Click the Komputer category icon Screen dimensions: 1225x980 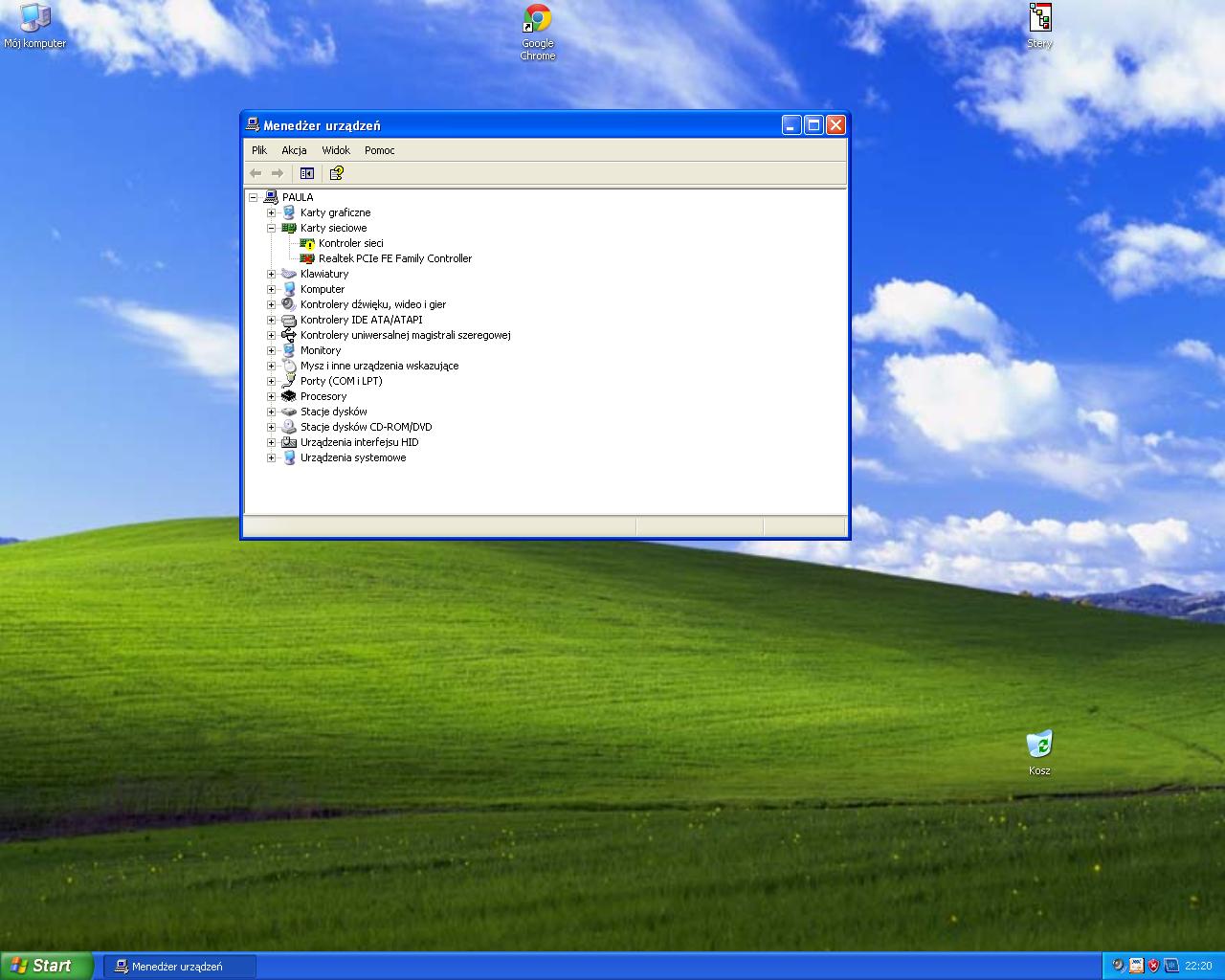pos(289,289)
